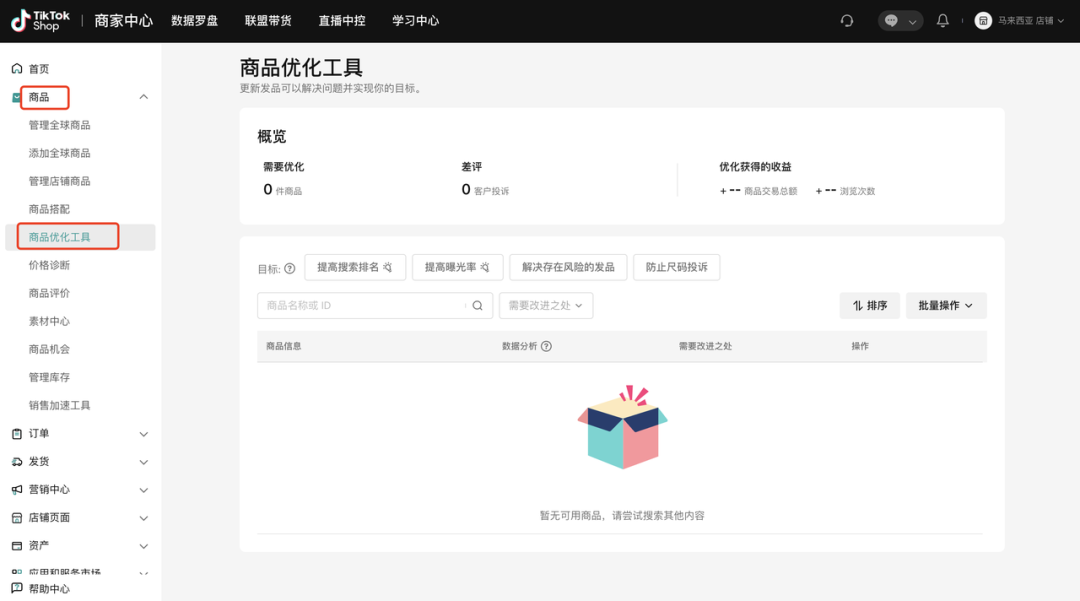Open the 学习中心 menu item
The image size is (1080, 601).
[416, 20]
